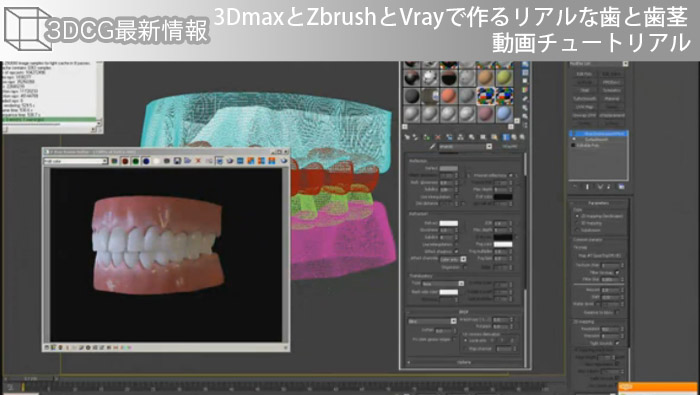
Task: Toggle the blue channel in the frame buffer
Action: point(146,161)
